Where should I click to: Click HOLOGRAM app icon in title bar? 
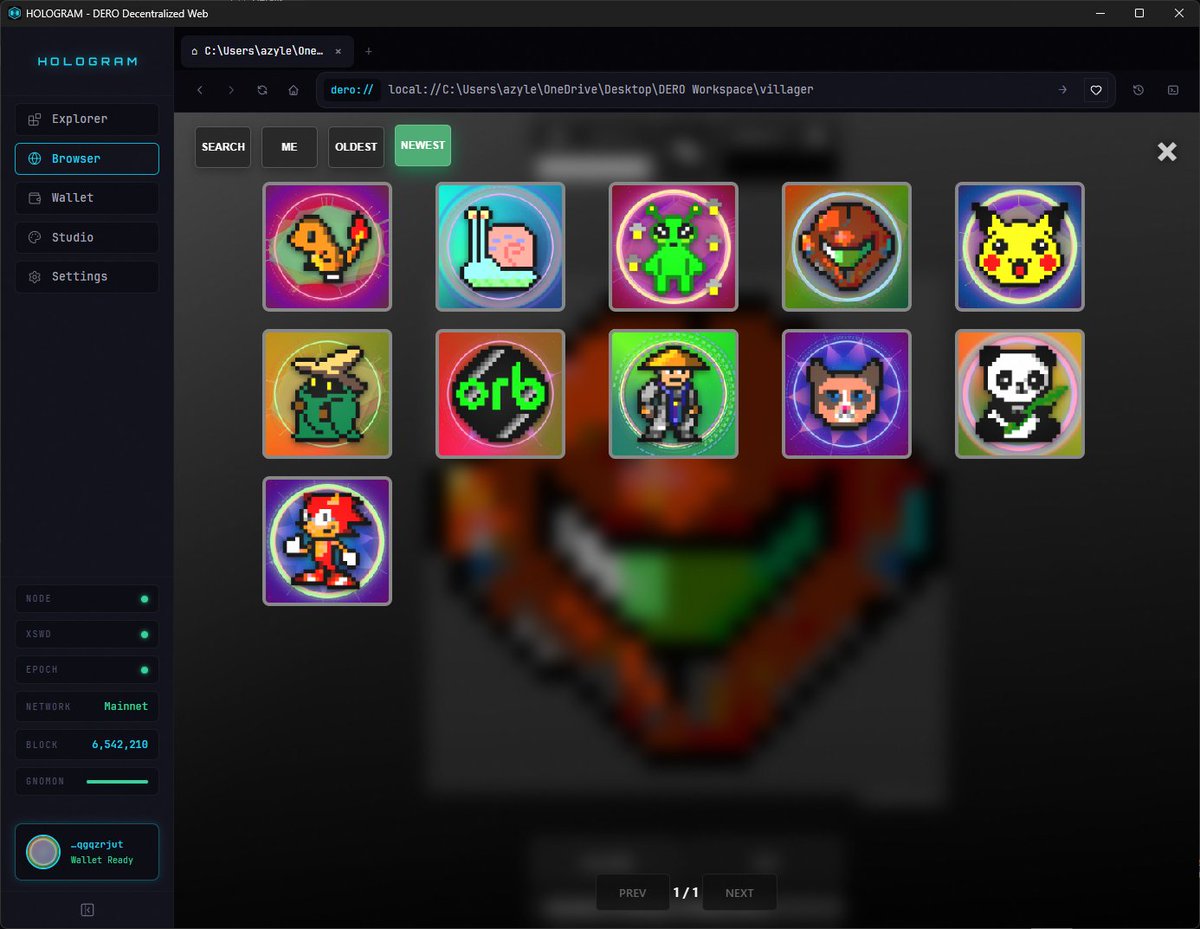click(x=14, y=13)
